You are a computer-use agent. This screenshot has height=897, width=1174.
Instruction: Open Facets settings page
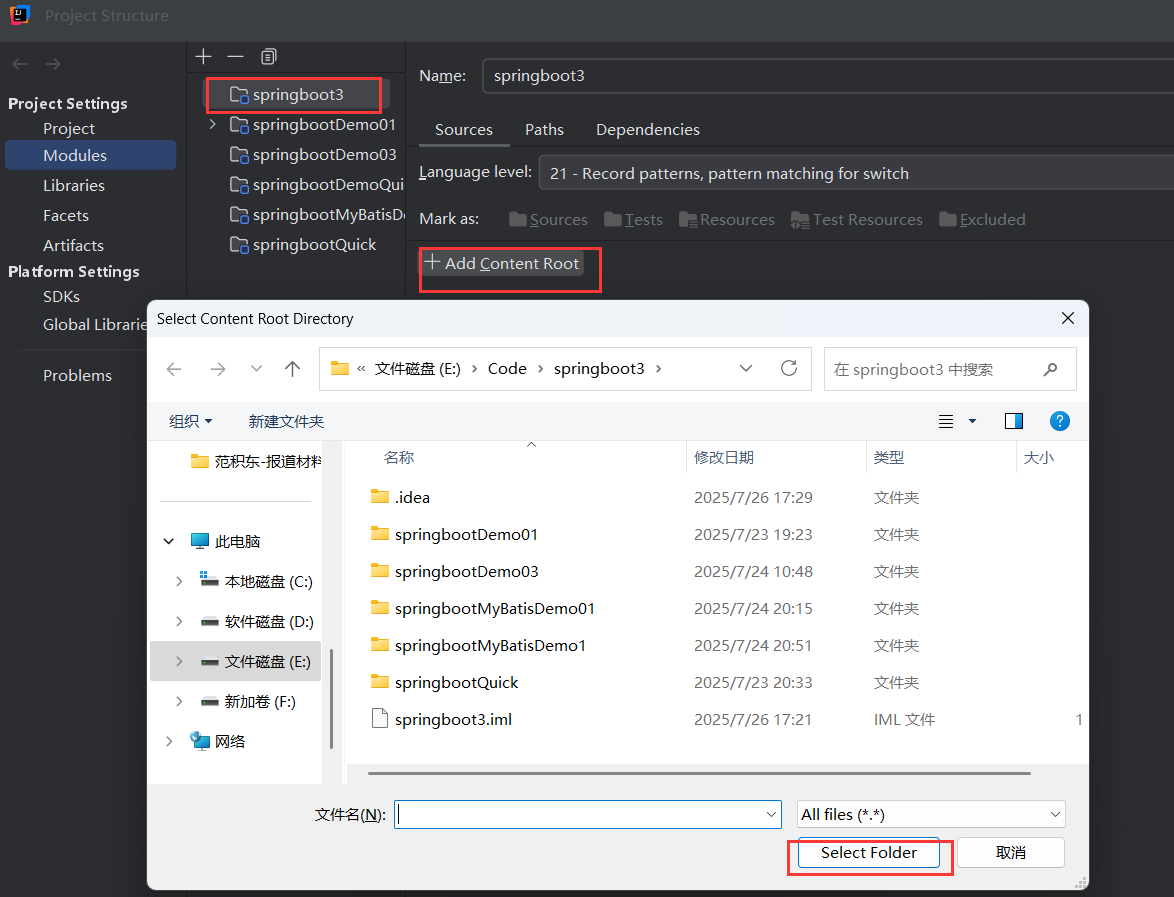(66, 216)
